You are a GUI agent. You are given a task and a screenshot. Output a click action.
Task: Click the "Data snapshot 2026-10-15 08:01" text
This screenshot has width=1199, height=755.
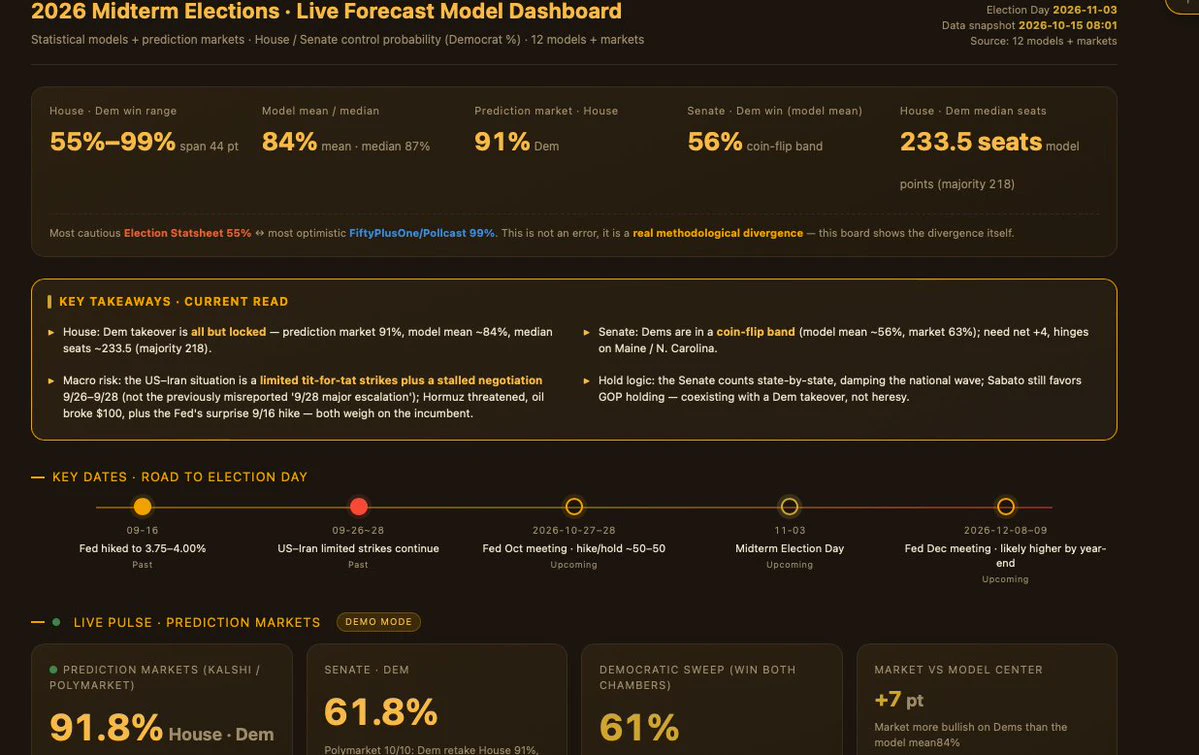pos(1029,25)
